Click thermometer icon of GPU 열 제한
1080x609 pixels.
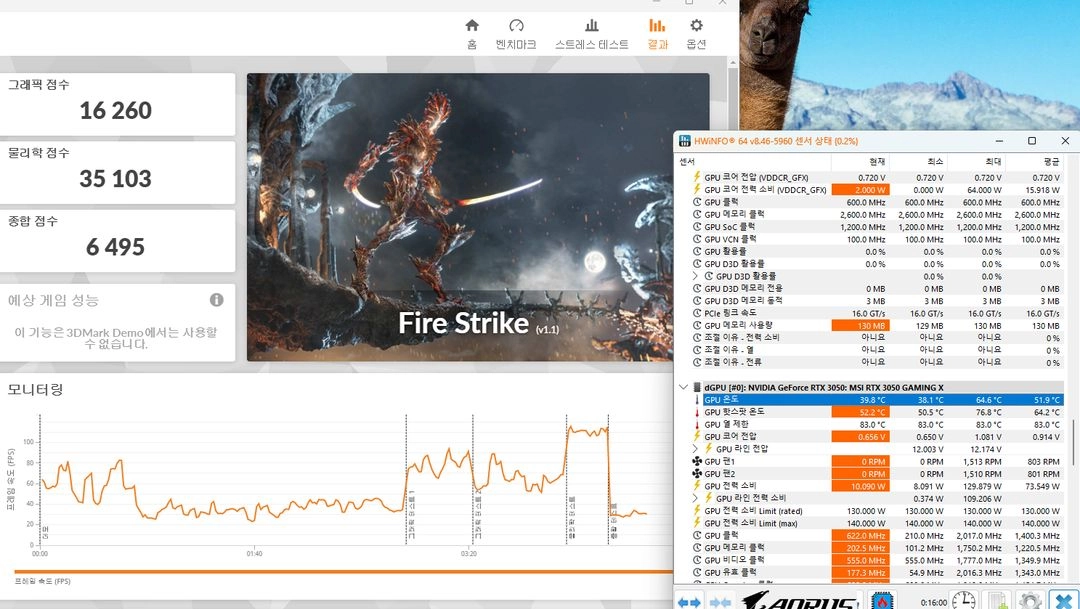[697, 424]
